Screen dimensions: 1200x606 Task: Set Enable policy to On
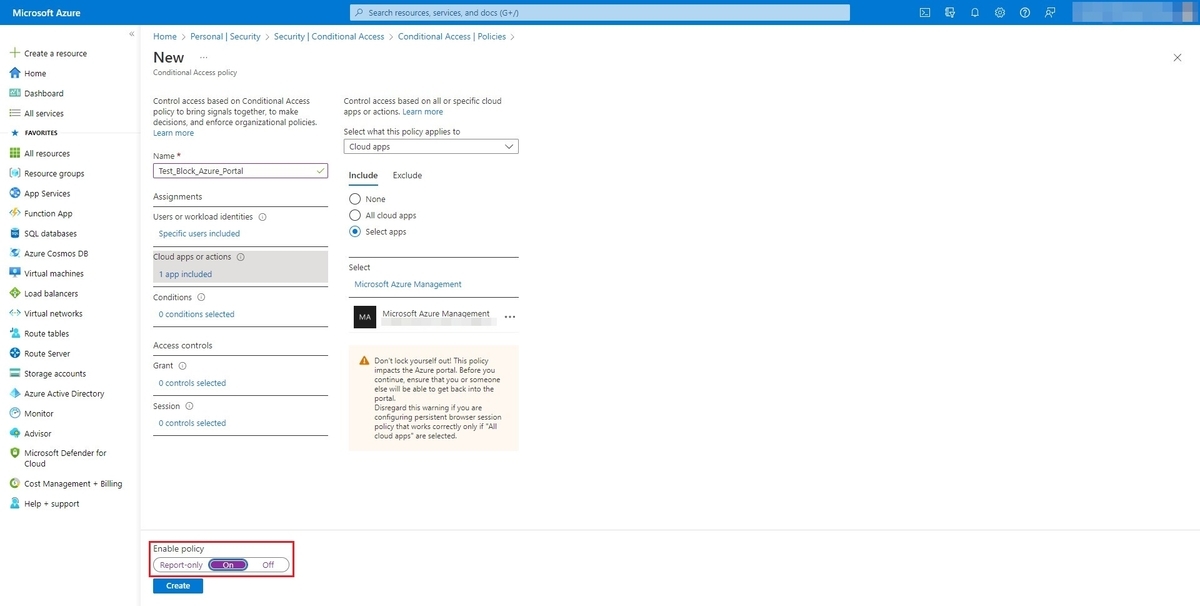tap(228, 565)
